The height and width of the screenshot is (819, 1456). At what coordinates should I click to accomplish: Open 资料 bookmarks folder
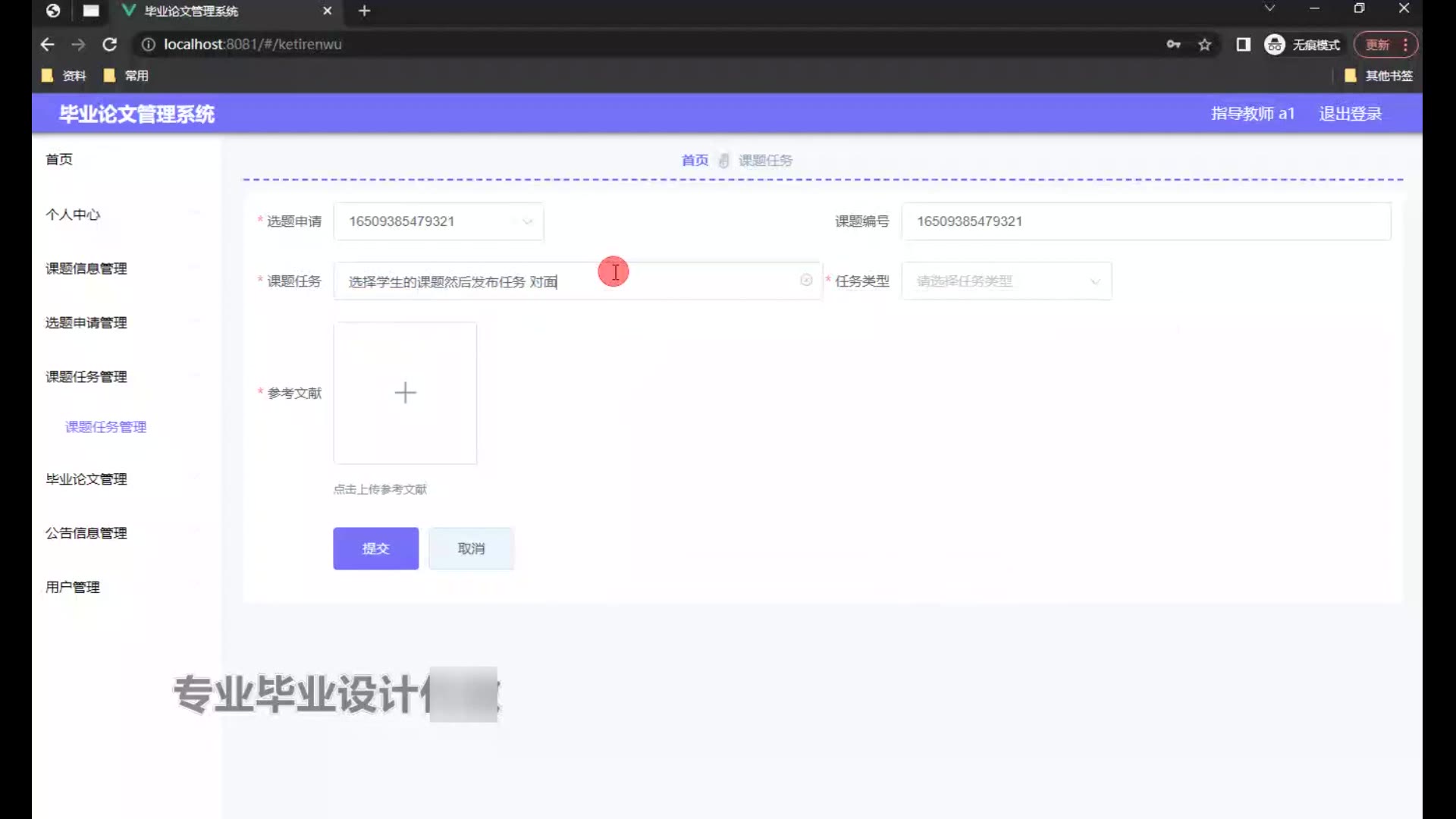point(64,76)
